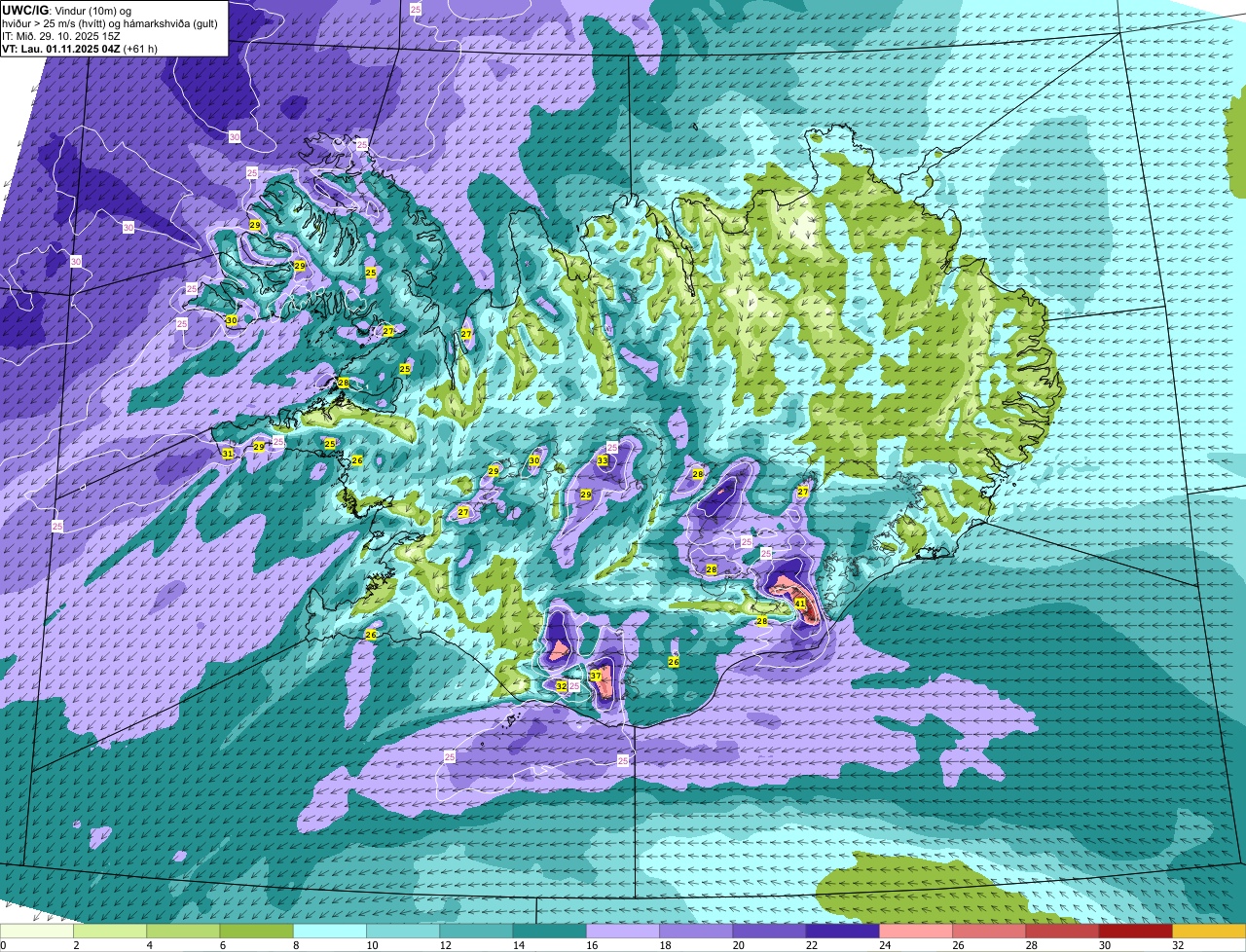Click the 'IT: Mið. 29. 10. 2025 15Z' line
The image size is (1246, 952).
(60, 36)
